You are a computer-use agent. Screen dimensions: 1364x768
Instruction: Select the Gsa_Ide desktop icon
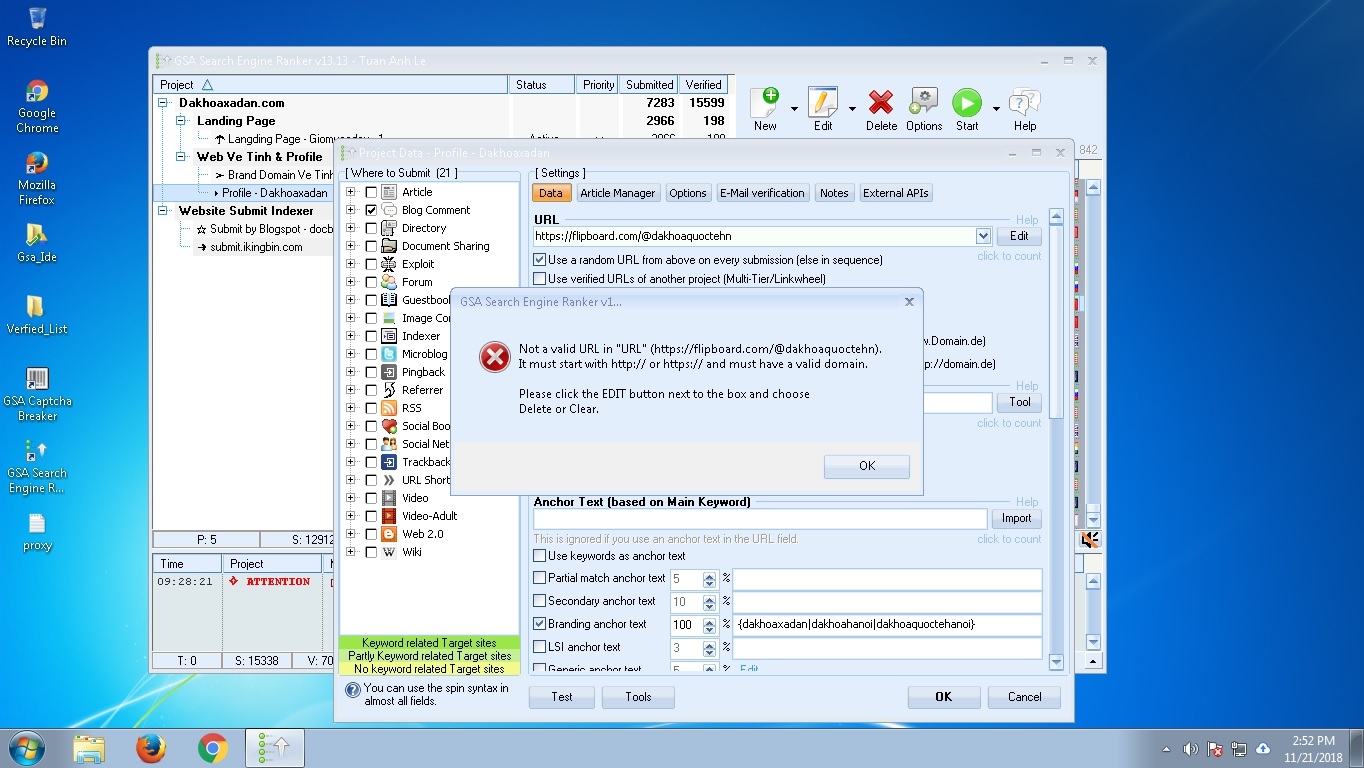tap(37, 242)
